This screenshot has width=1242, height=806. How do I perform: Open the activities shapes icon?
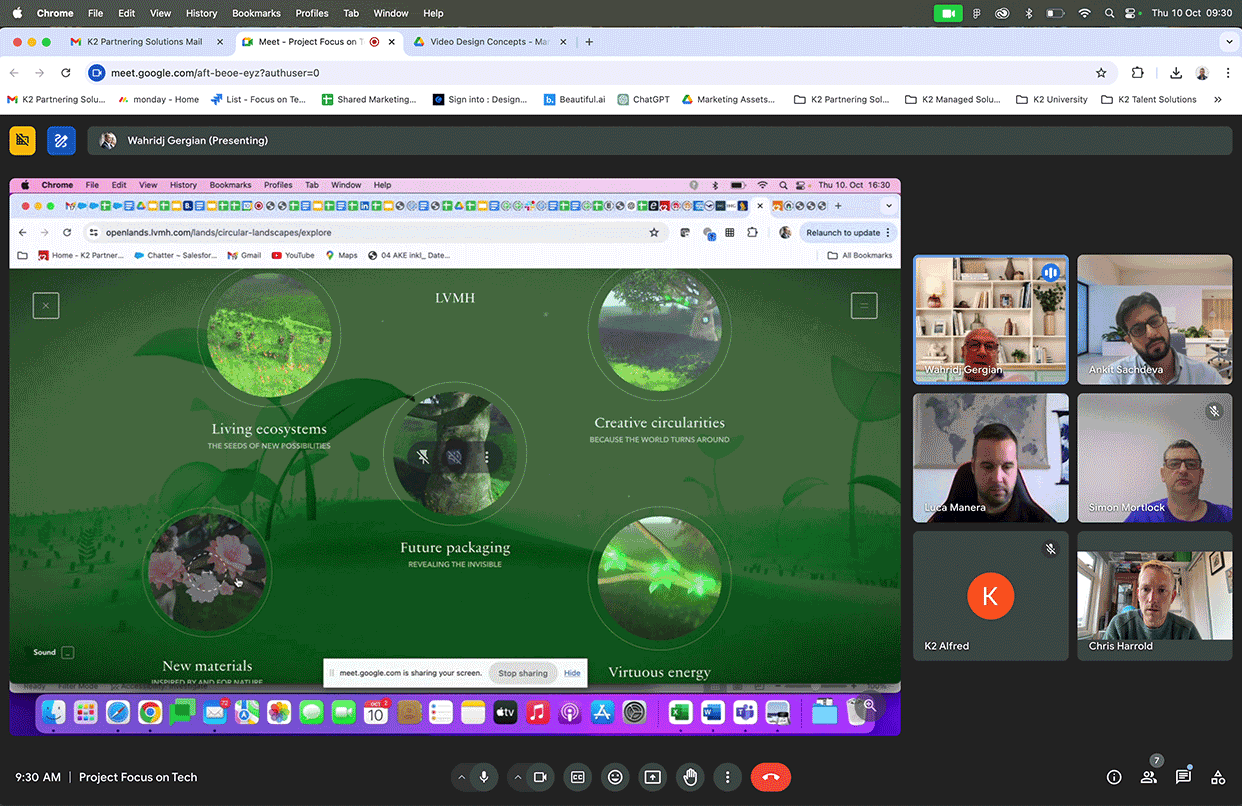point(1218,777)
